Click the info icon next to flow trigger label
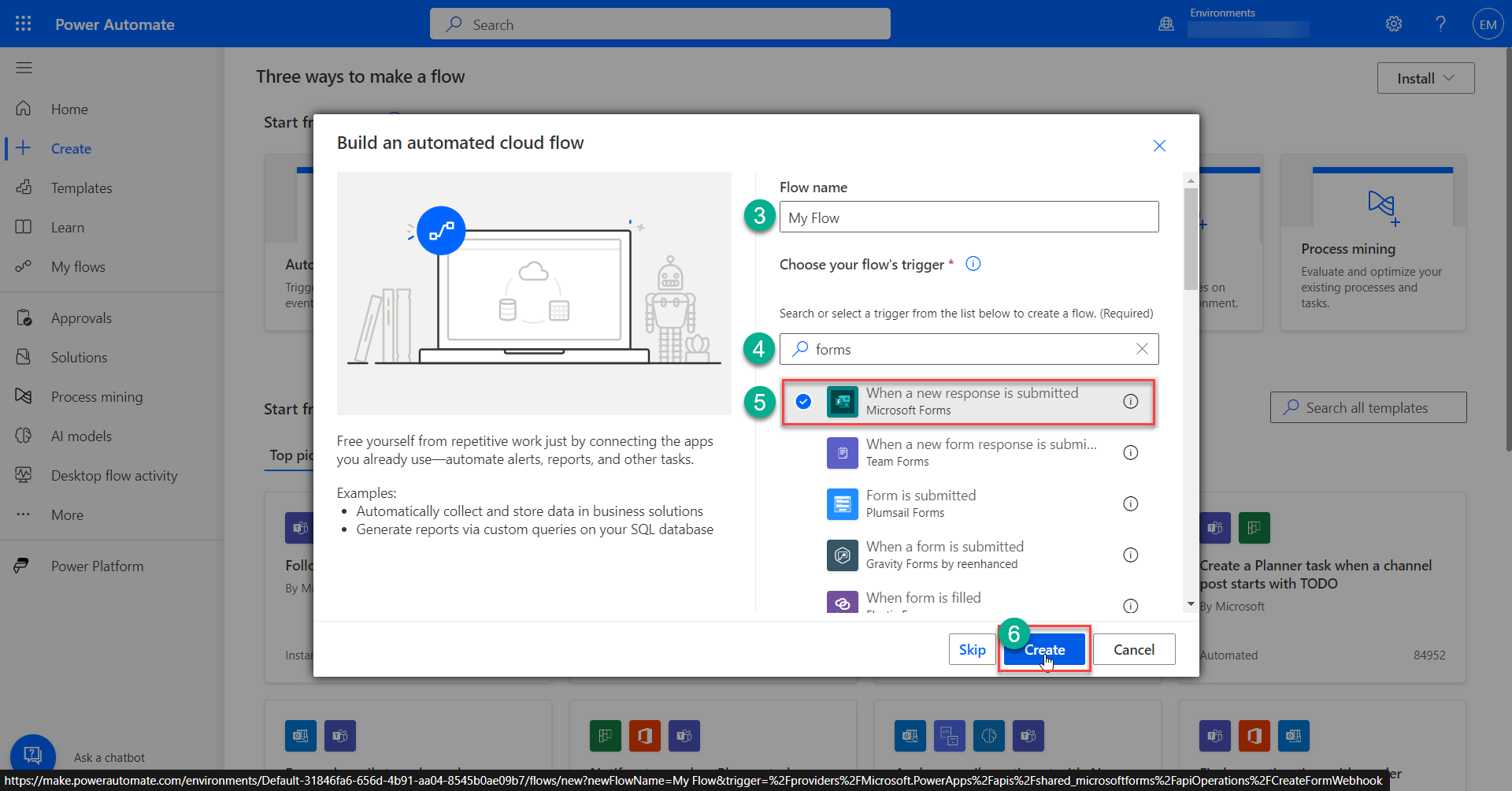Screen dimensions: 1512x791 pyautogui.click(x=973, y=264)
